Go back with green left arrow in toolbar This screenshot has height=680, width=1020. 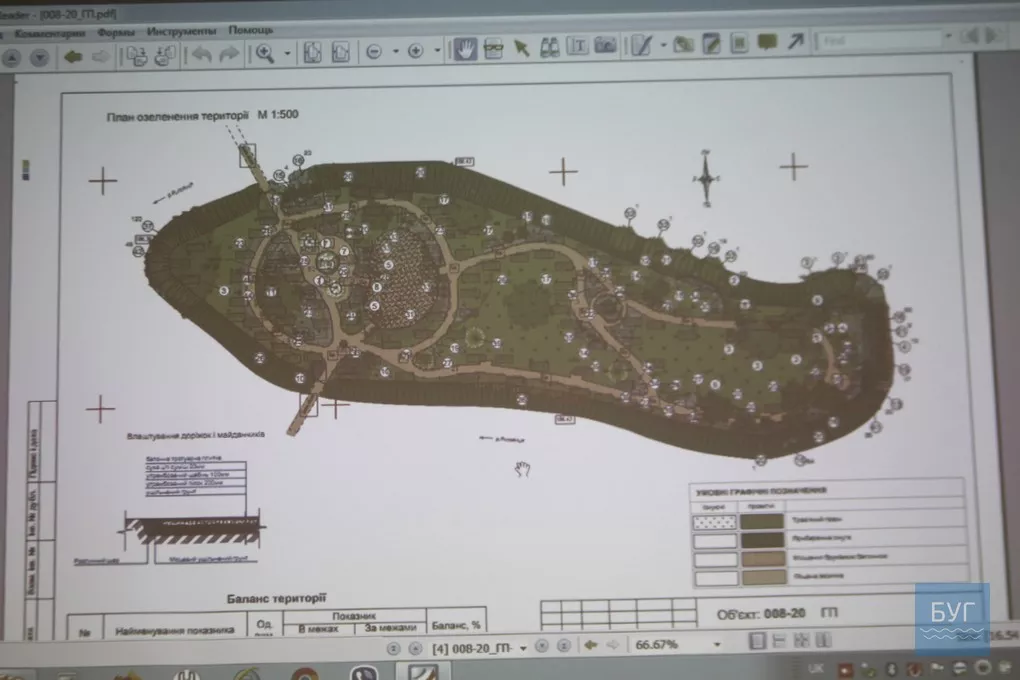point(72,57)
